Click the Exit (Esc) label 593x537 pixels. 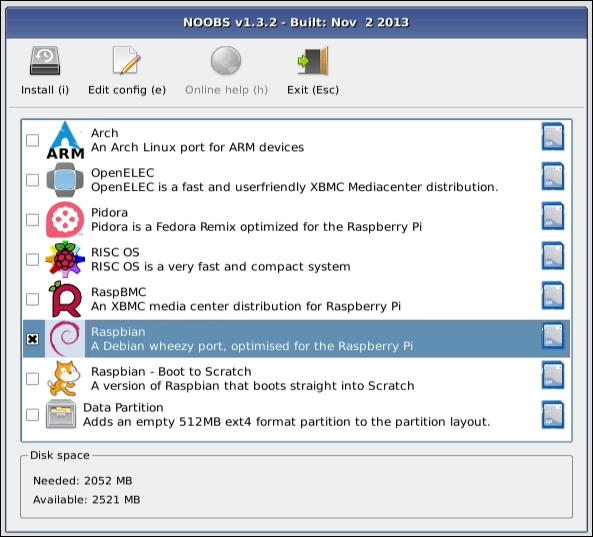point(313,90)
